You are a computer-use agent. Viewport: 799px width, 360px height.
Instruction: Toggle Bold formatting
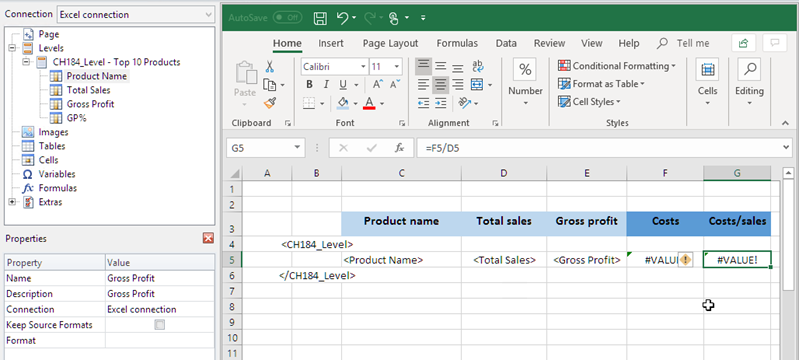click(309, 85)
